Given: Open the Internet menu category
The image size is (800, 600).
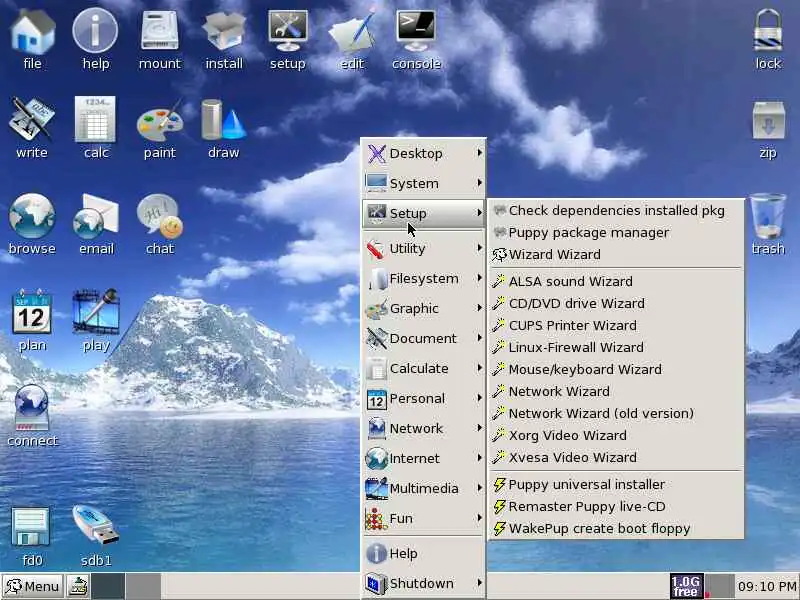Looking at the screenshot, I should click(x=424, y=458).
